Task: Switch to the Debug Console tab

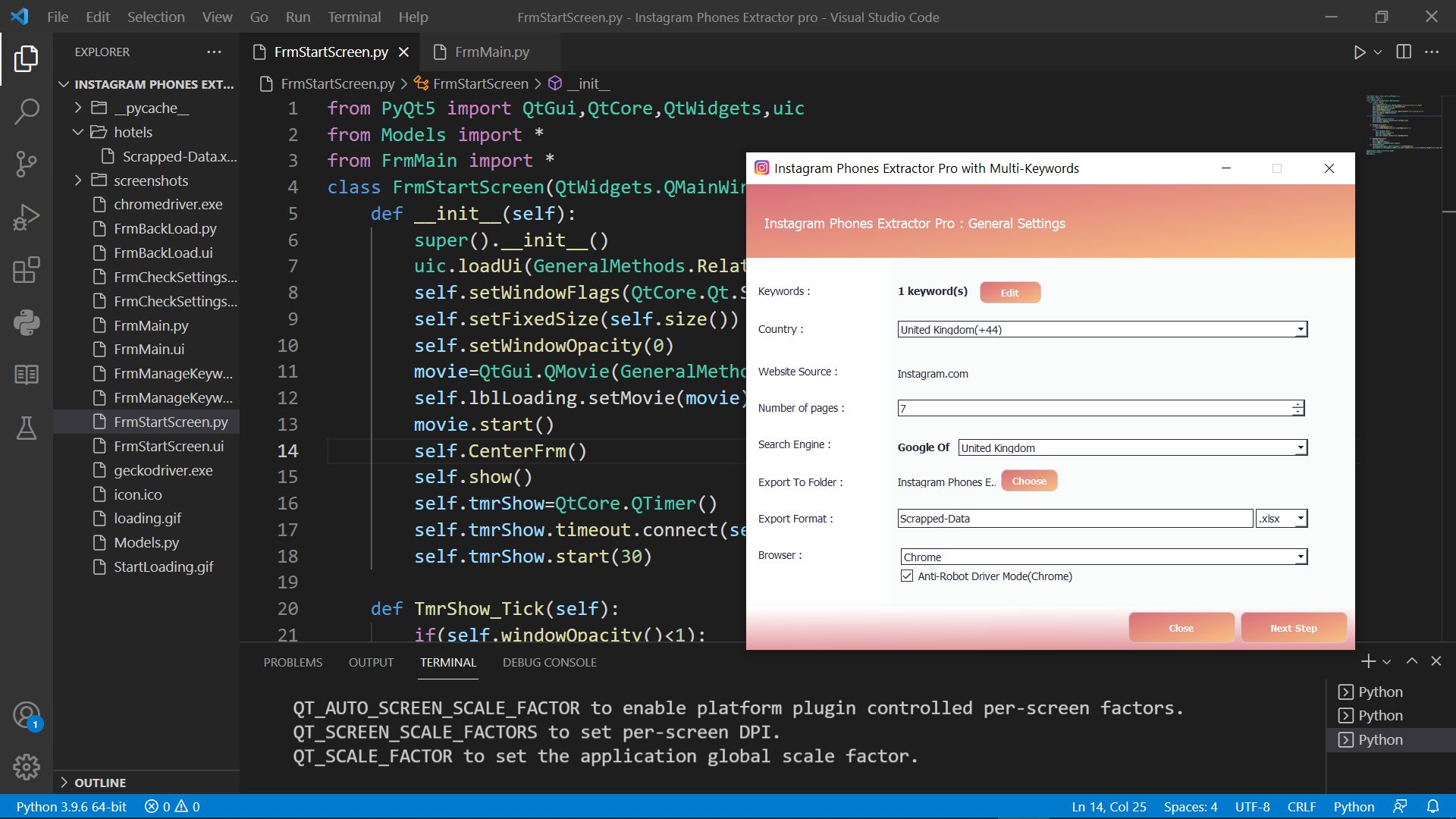Action: click(549, 662)
